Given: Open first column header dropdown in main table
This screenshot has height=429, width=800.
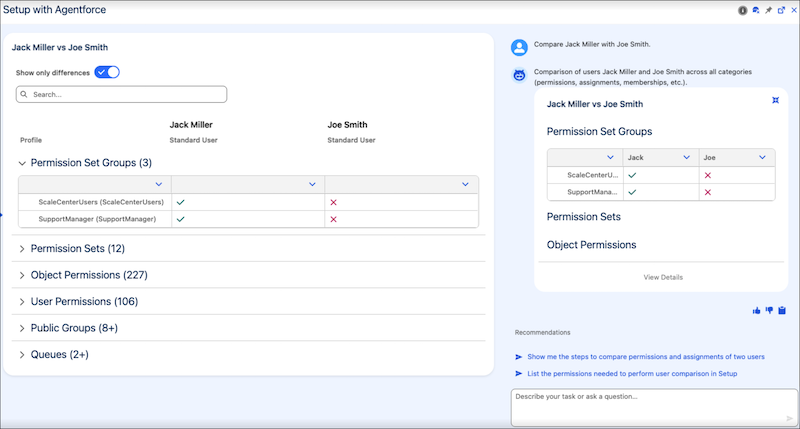Looking at the screenshot, I should click(159, 185).
